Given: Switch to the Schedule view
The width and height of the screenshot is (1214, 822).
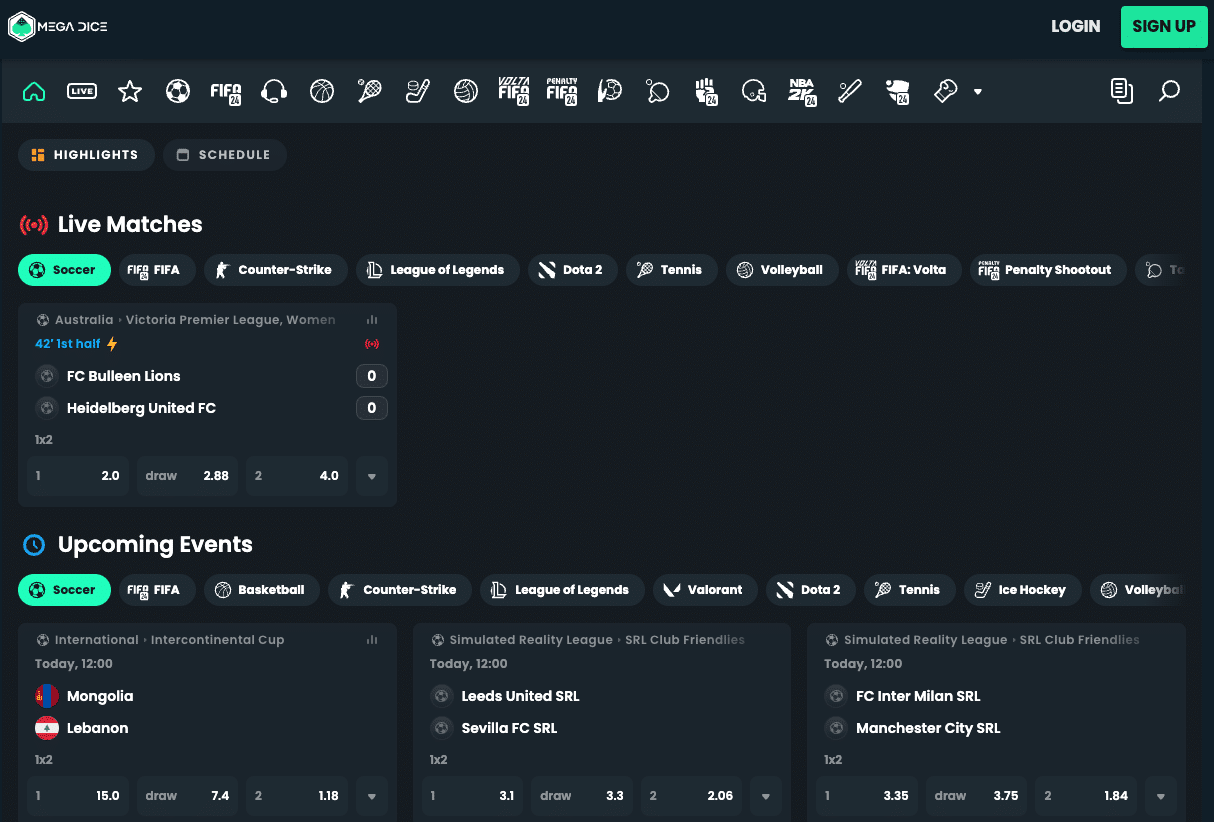Looking at the screenshot, I should [x=225, y=155].
